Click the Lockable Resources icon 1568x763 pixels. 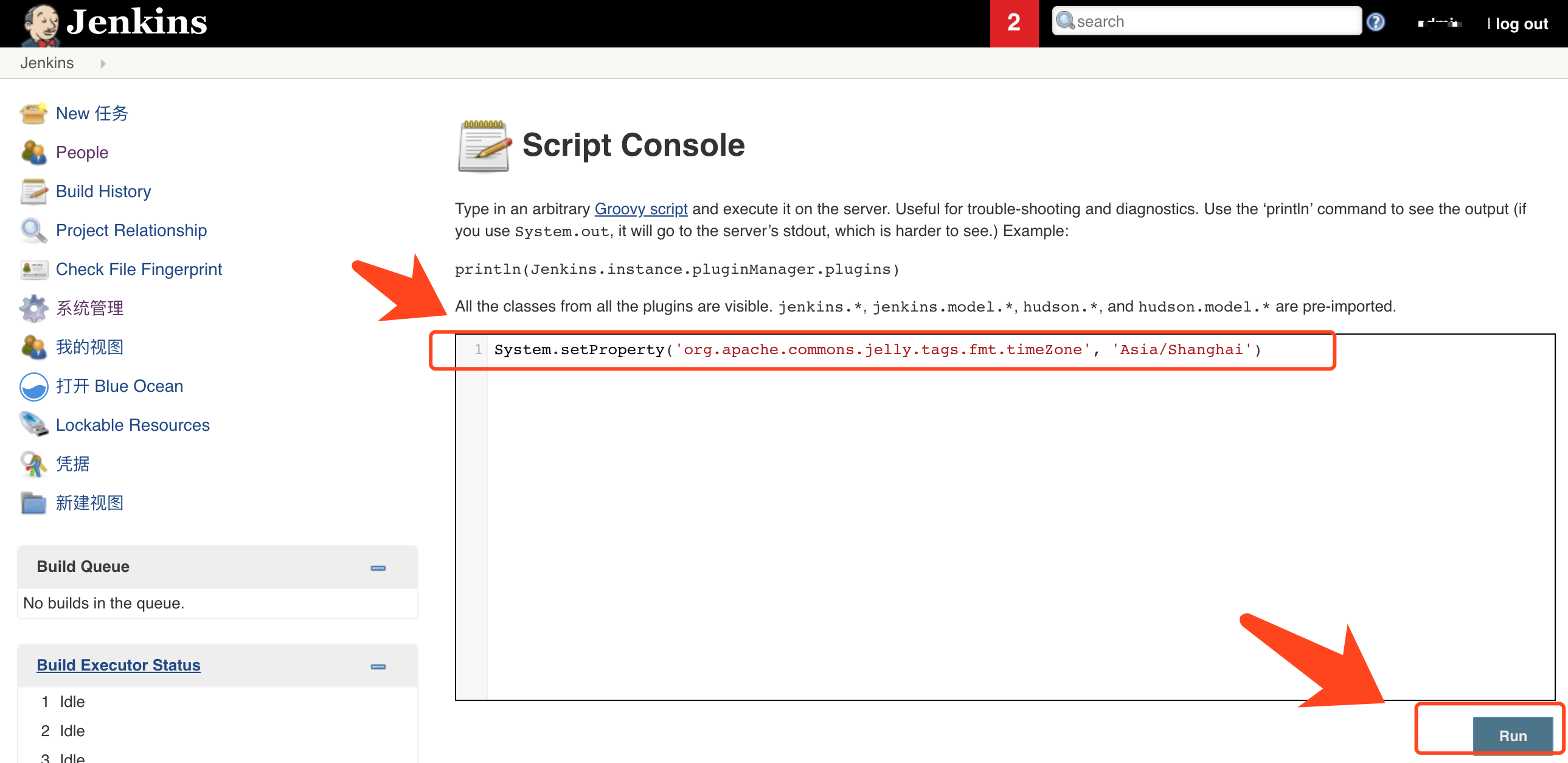click(x=33, y=425)
